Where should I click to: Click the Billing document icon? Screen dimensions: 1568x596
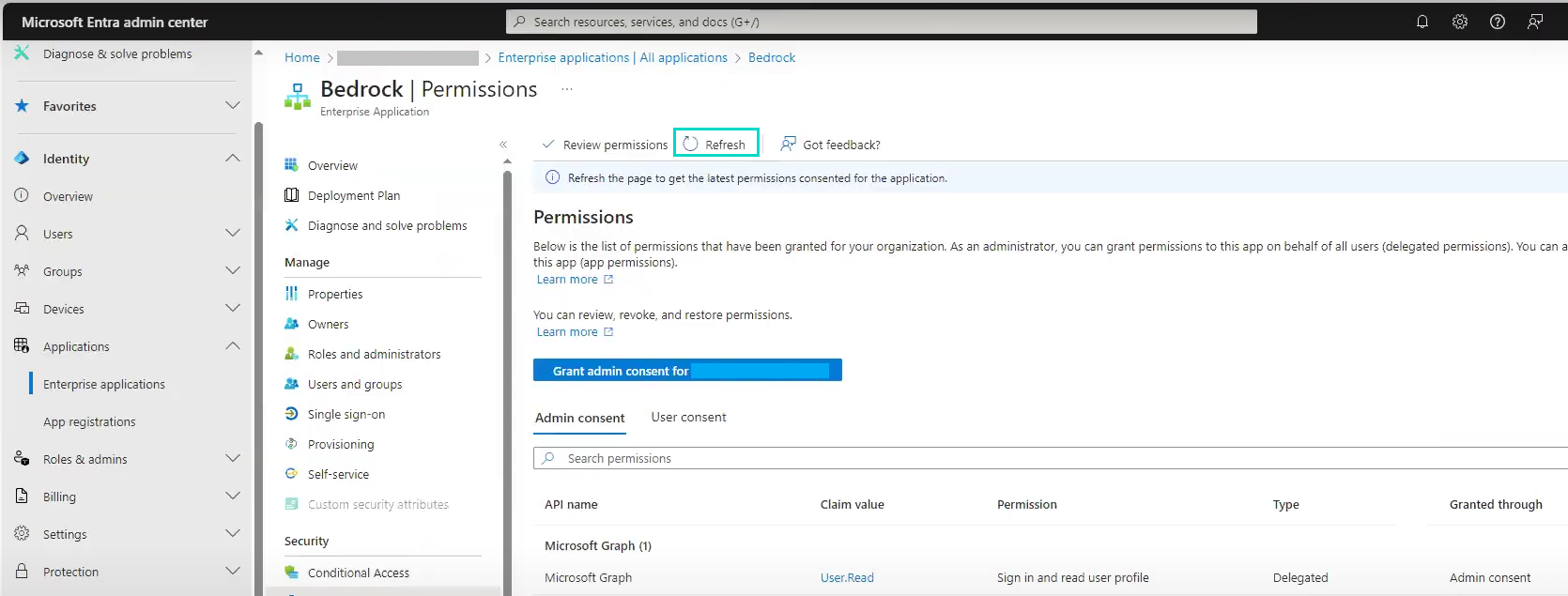pos(22,497)
